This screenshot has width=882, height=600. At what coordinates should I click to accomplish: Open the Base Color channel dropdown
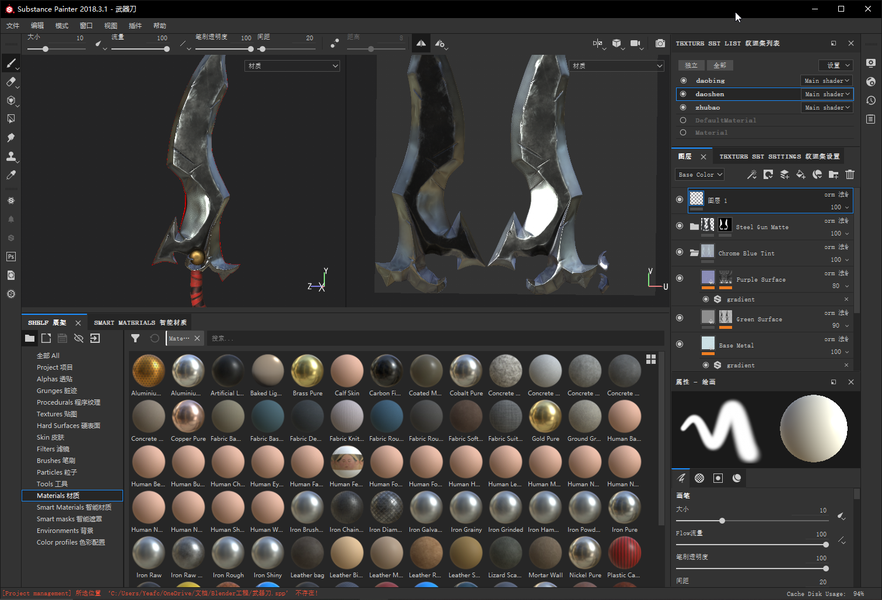[x=700, y=174]
